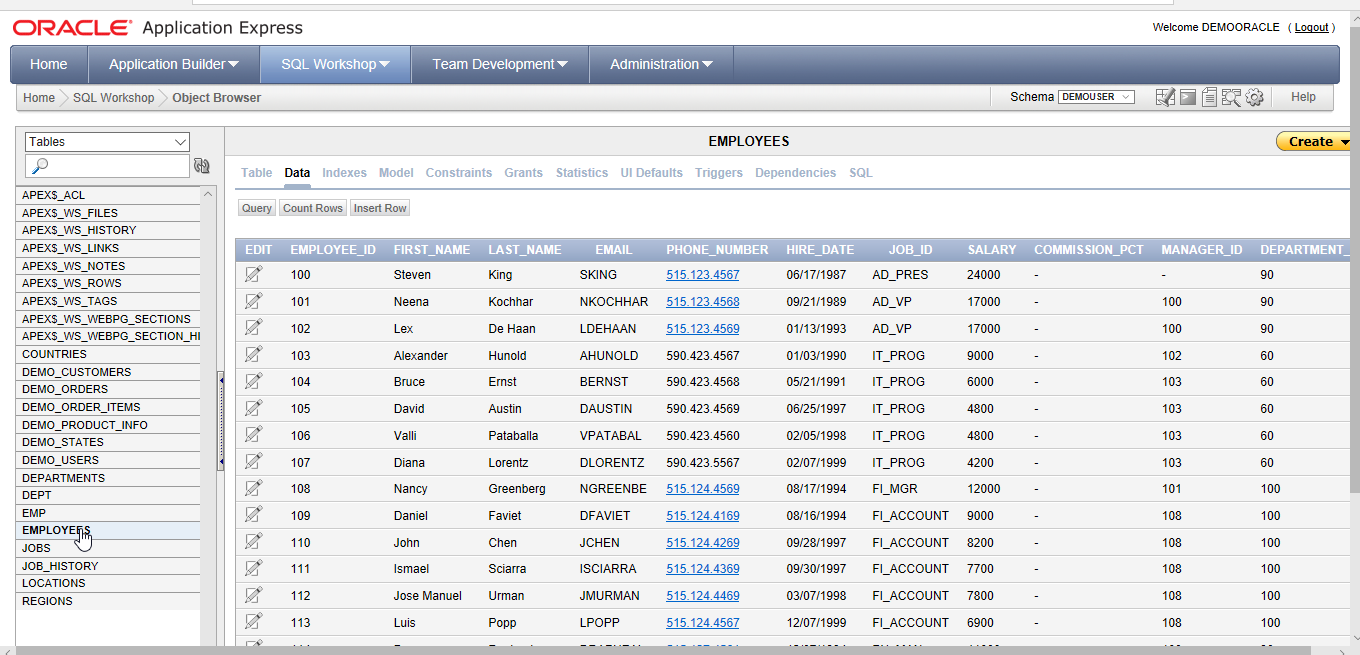Open the Tables object type dropdown
Viewport: 1360px width, 655px height.
[107, 142]
